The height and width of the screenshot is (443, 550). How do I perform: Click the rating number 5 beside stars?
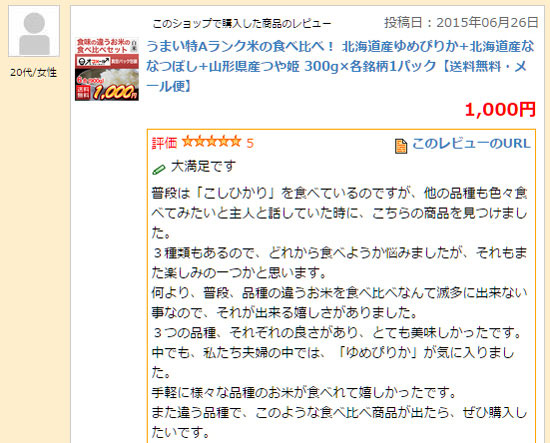(250, 143)
